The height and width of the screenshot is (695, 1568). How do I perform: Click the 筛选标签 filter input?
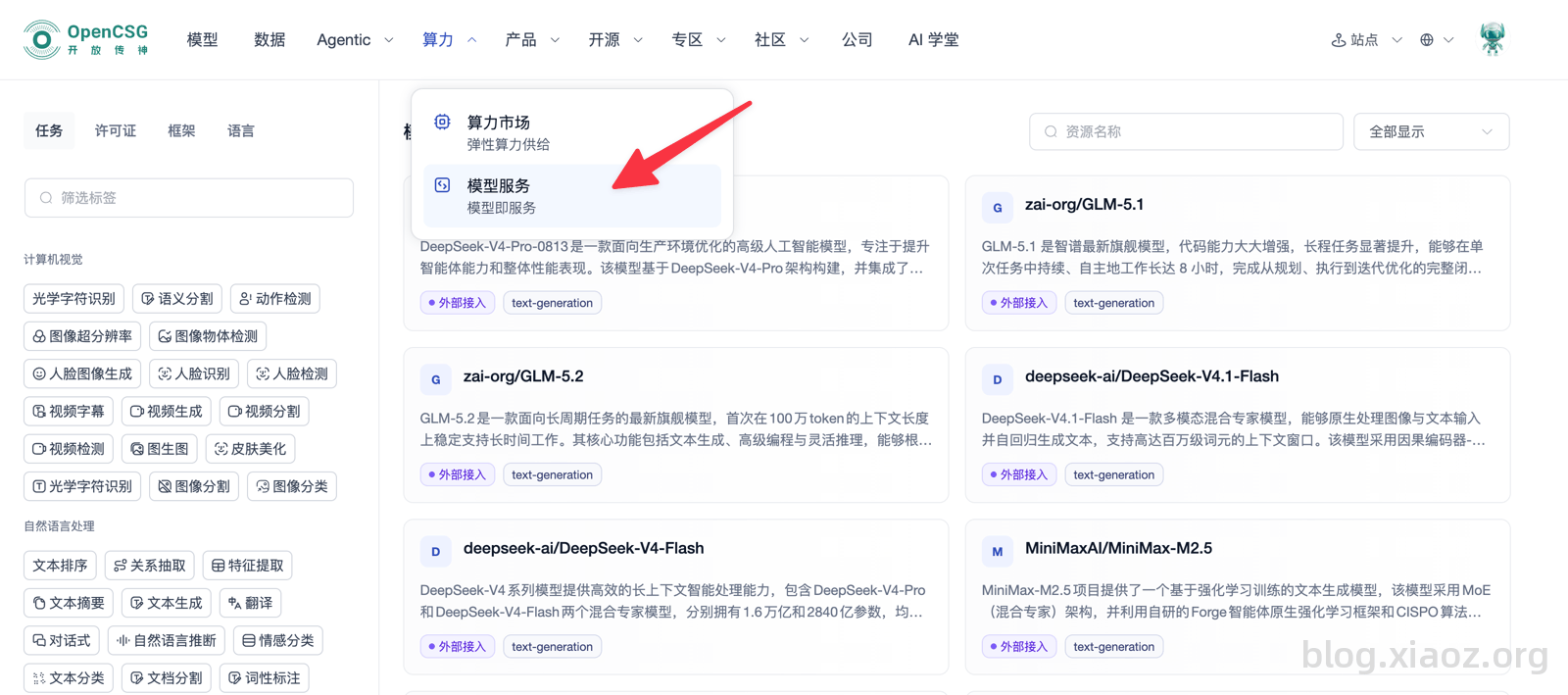pyautogui.click(x=189, y=198)
